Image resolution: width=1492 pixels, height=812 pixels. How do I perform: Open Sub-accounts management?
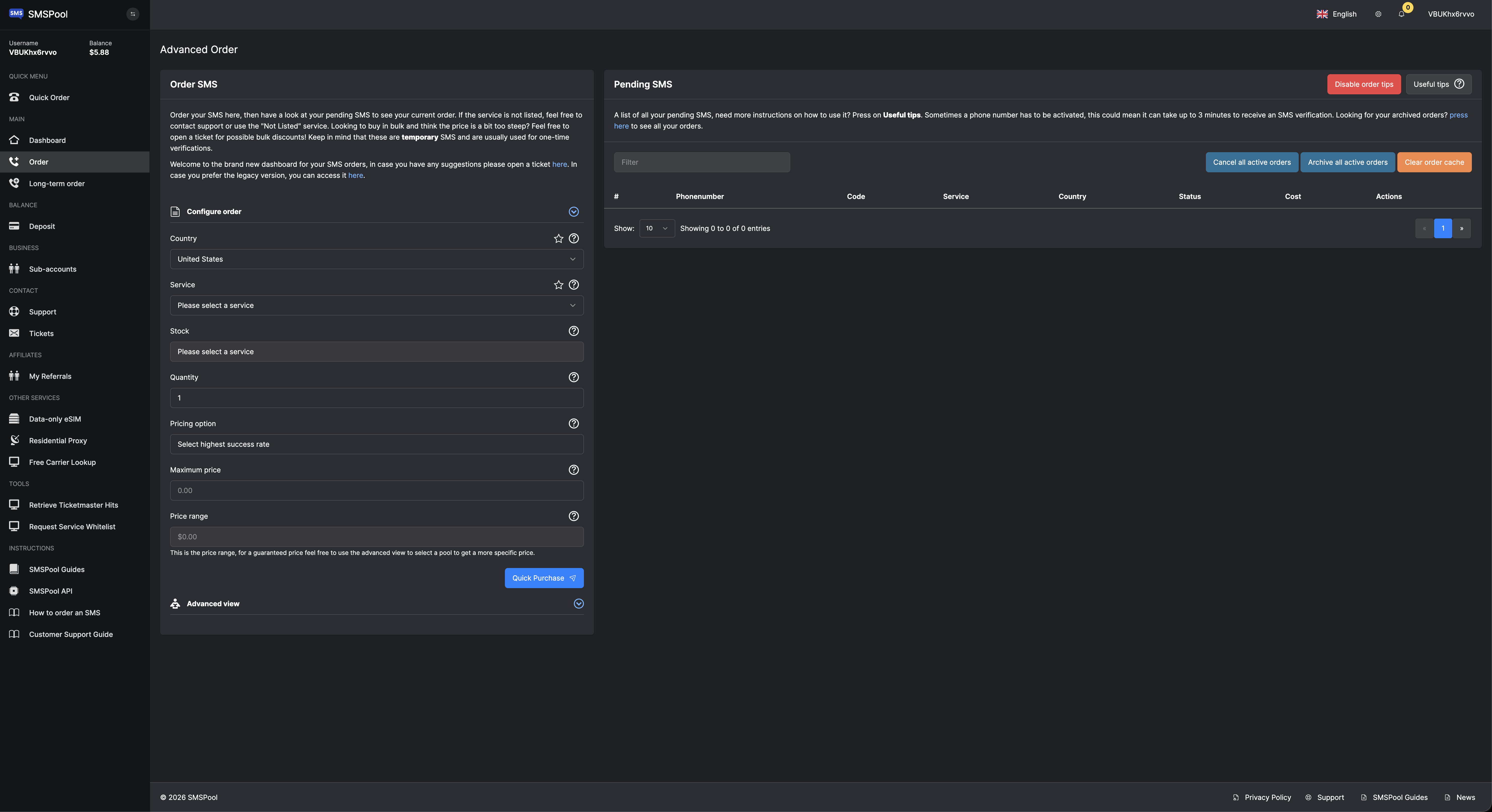coord(53,269)
